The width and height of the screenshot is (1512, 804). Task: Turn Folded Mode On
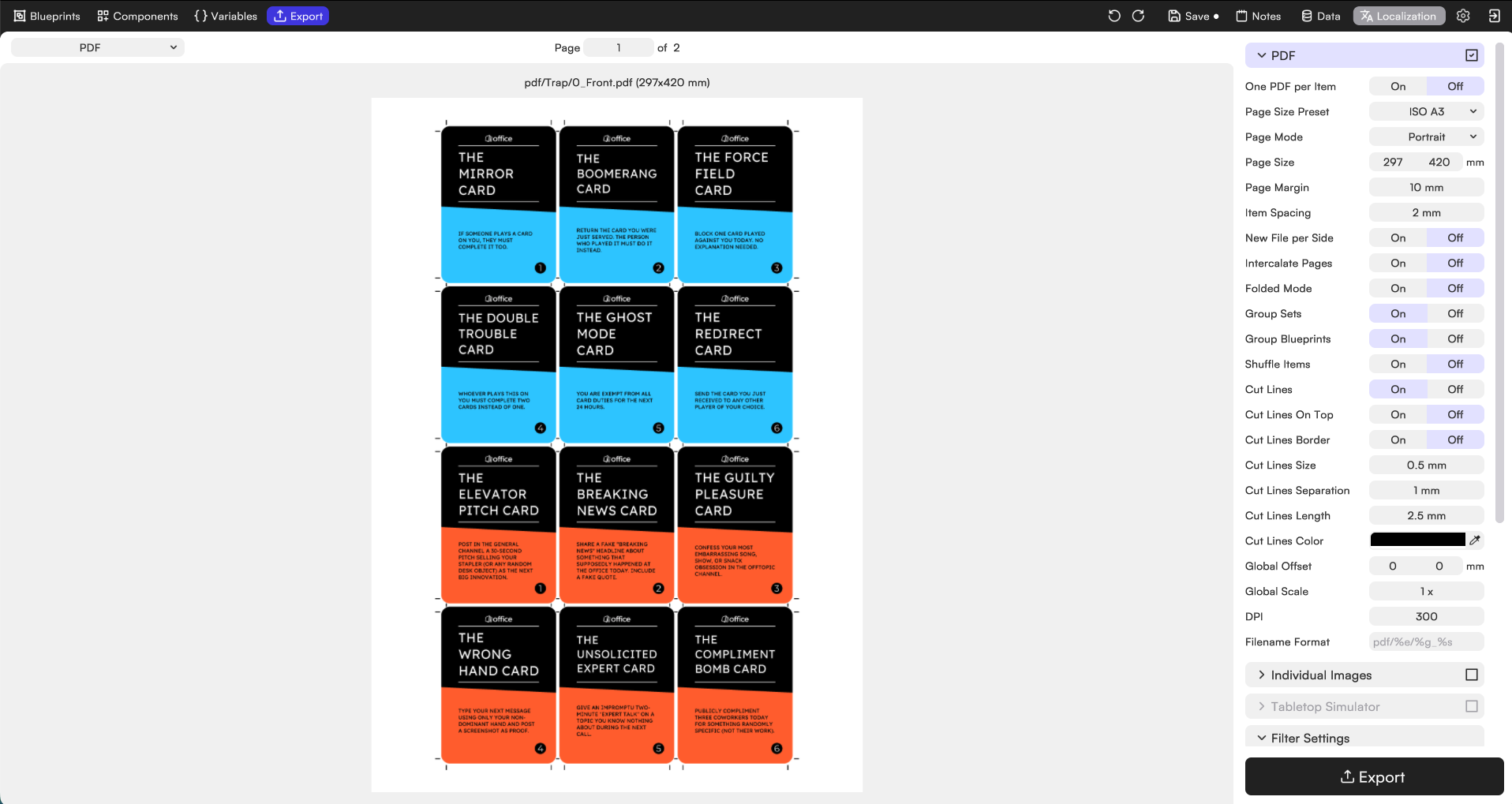pos(1398,288)
